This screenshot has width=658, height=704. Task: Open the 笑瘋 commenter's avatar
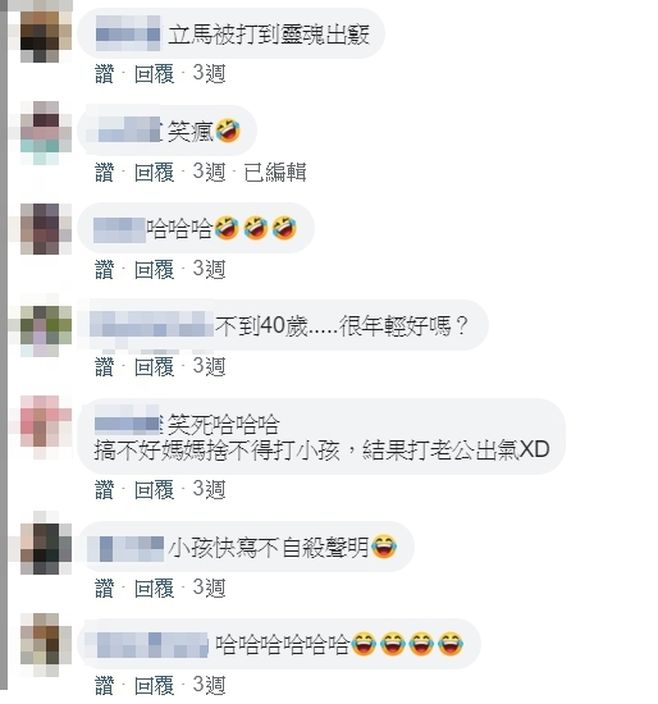coord(46,133)
